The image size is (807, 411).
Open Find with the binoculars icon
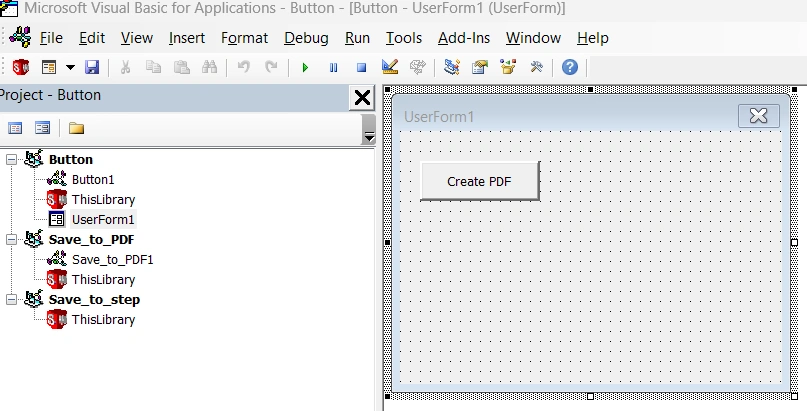coord(209,67)
